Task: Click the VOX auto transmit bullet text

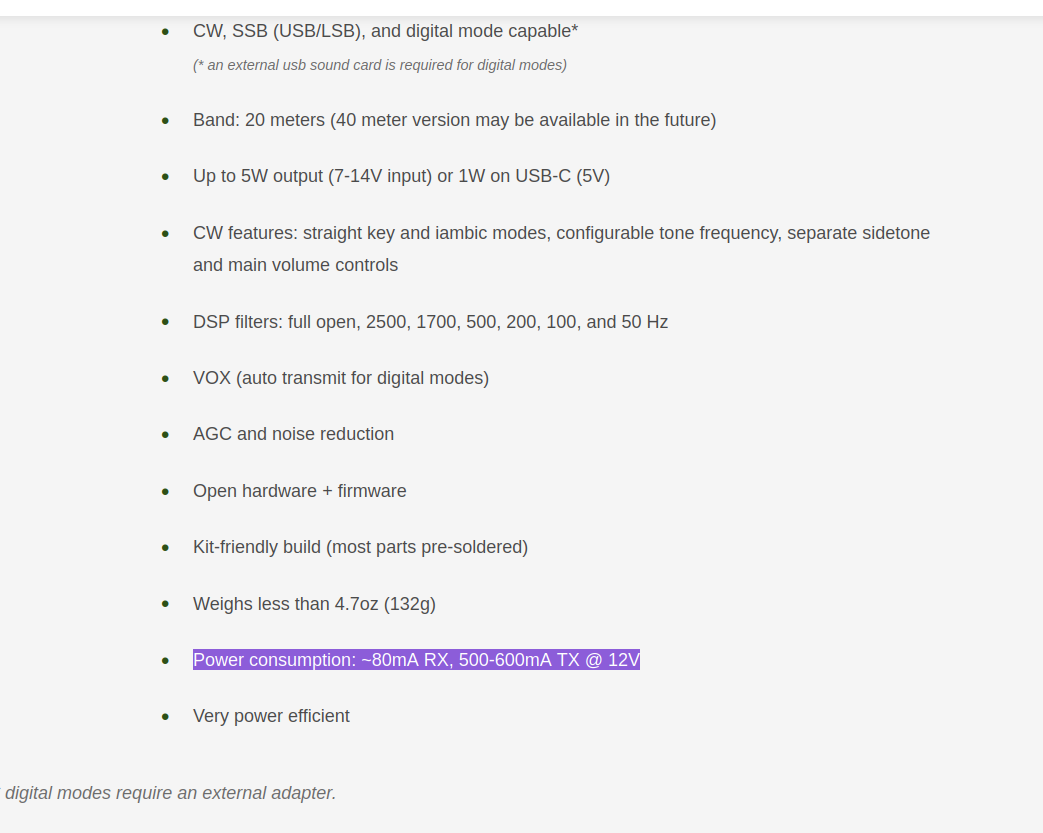Action: coord(341,378)
